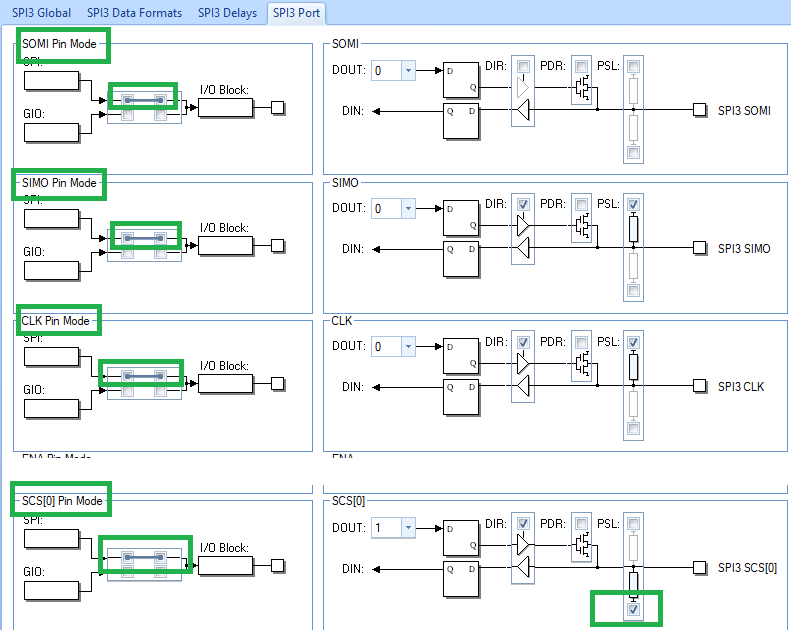The height and width of the screenshot is (630, 791).
Task: Select GIO mode switch in SIMO Pin Mode
Action: 144,253
